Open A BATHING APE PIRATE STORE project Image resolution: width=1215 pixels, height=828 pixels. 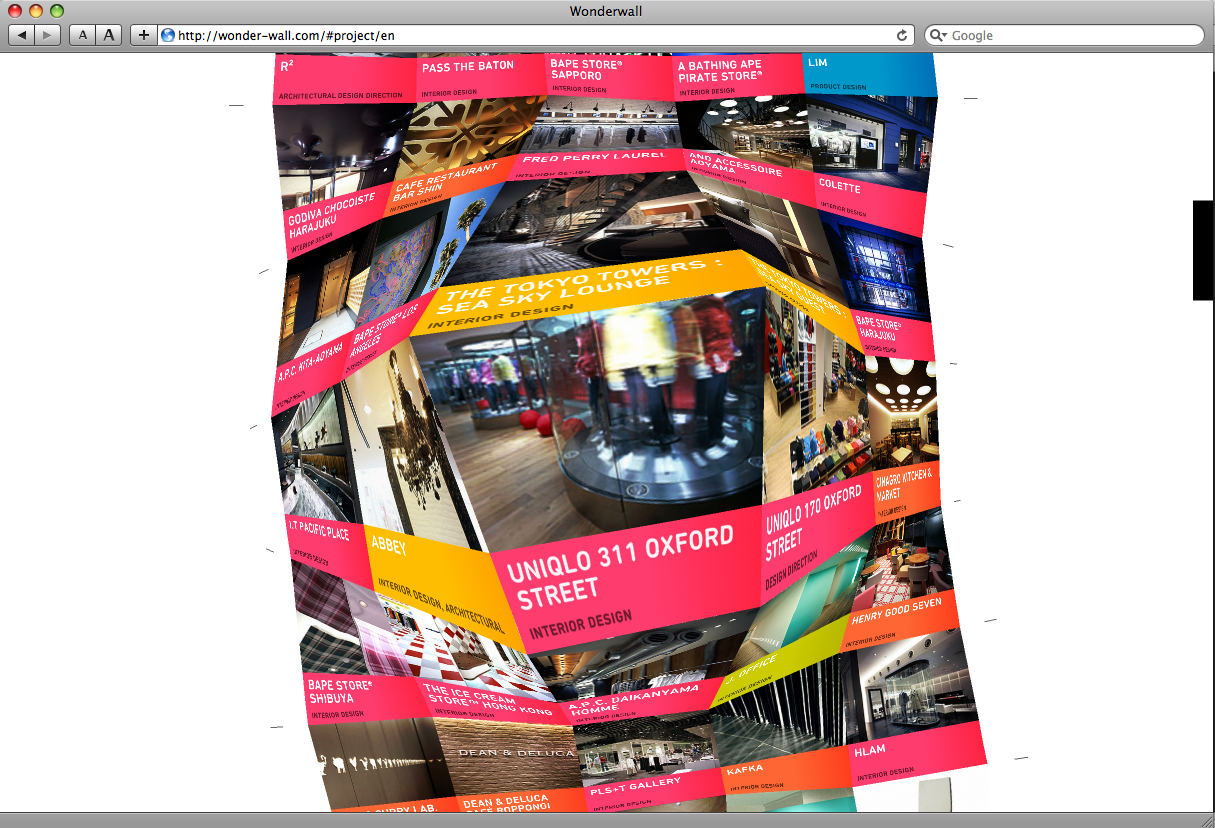pyautogui.click(x=738, y=75)
